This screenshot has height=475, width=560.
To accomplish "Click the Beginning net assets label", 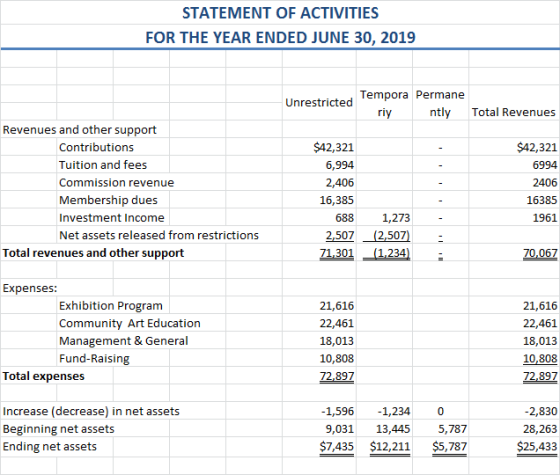I will click(59, 429).
